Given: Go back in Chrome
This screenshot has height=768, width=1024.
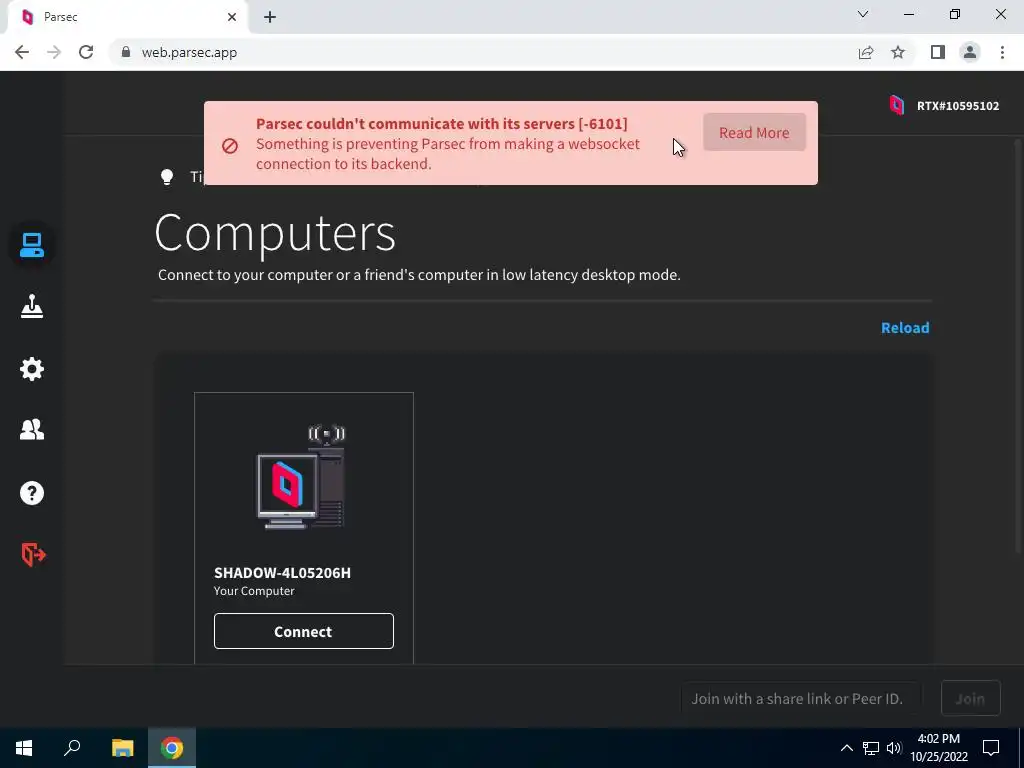Looking at the screenshot, I should (x=22, y=52).
